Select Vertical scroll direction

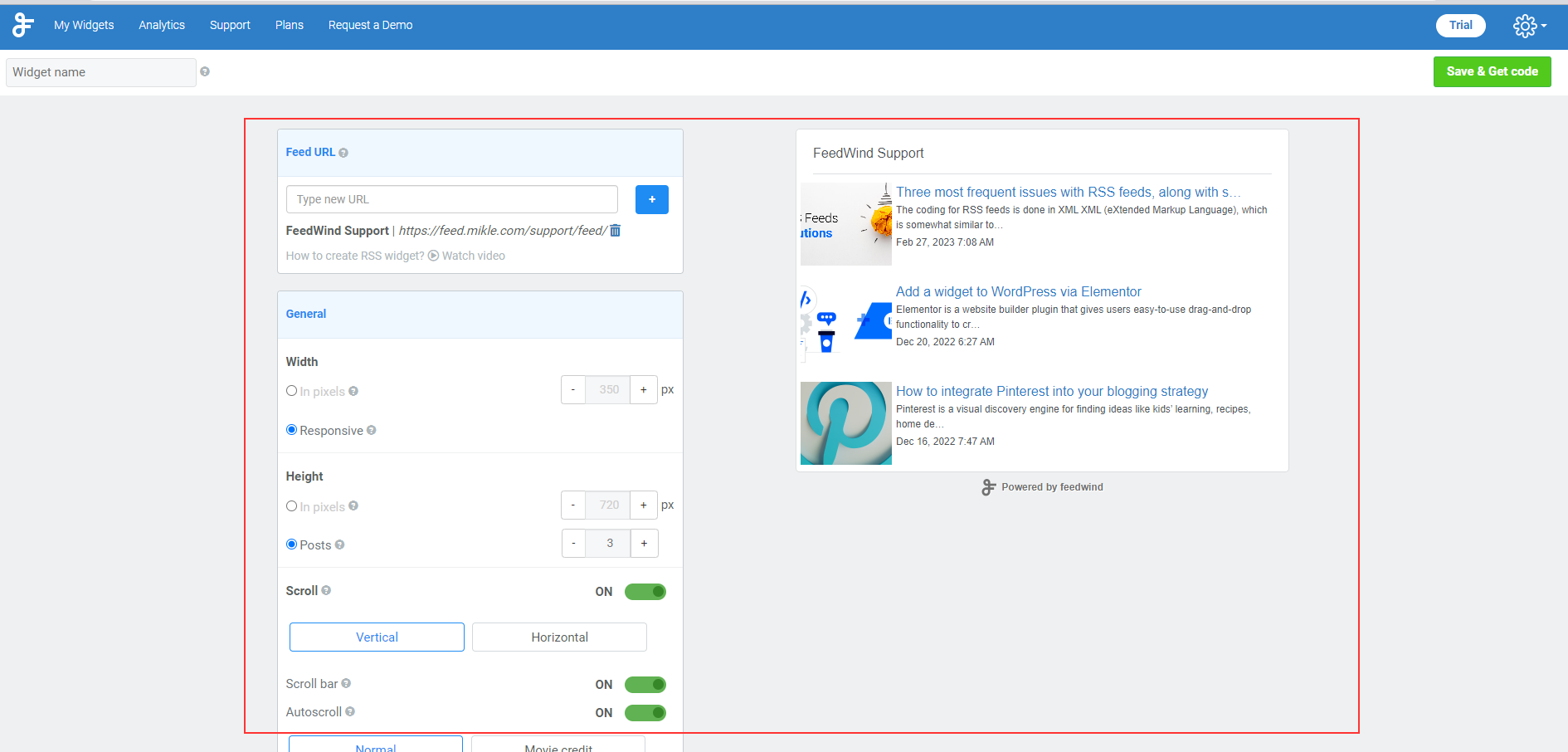pyautogui.click(x=377, y=637)
